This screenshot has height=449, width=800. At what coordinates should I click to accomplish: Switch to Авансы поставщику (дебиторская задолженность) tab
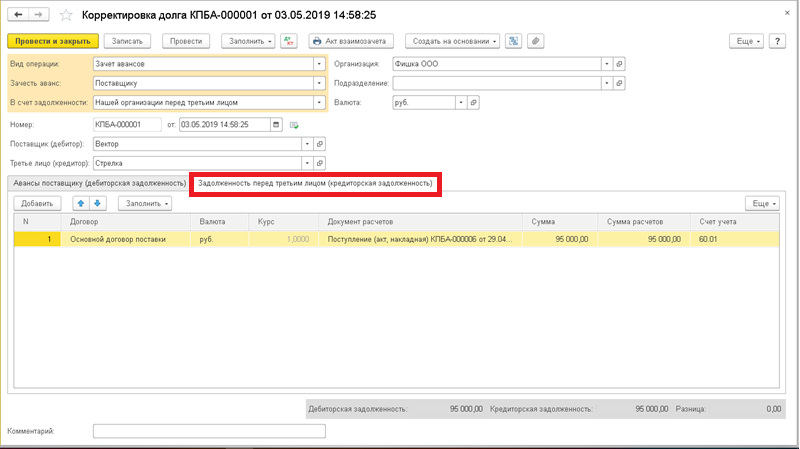pos(99,183)
